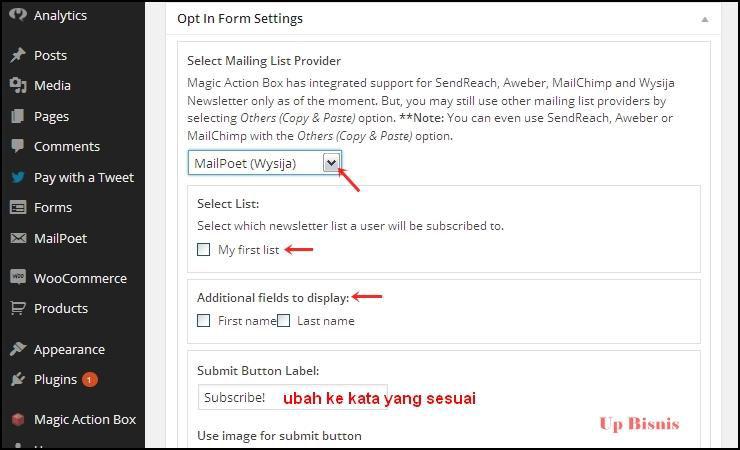The height and width of the screenshot is (450, 740).
Task: Enable the First name field checkbox
Action: [203, 321]
